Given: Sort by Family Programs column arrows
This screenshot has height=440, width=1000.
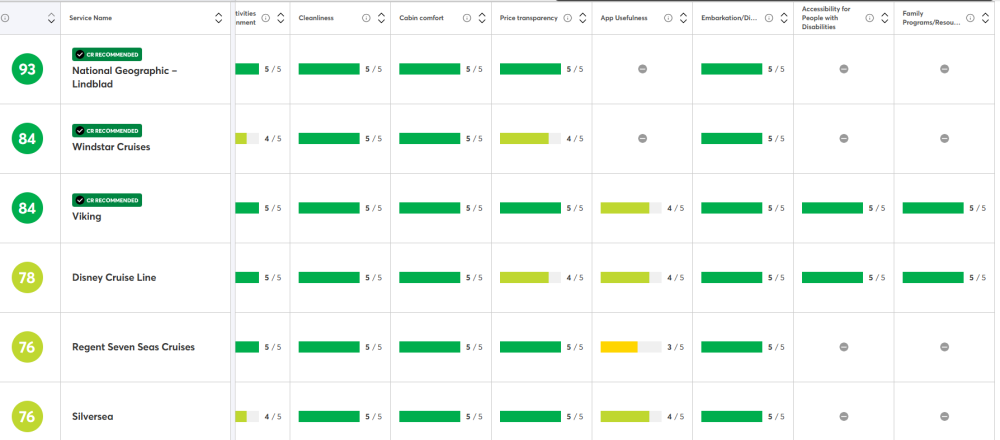Looking at the screenshot, I should (x=985, y=18).
